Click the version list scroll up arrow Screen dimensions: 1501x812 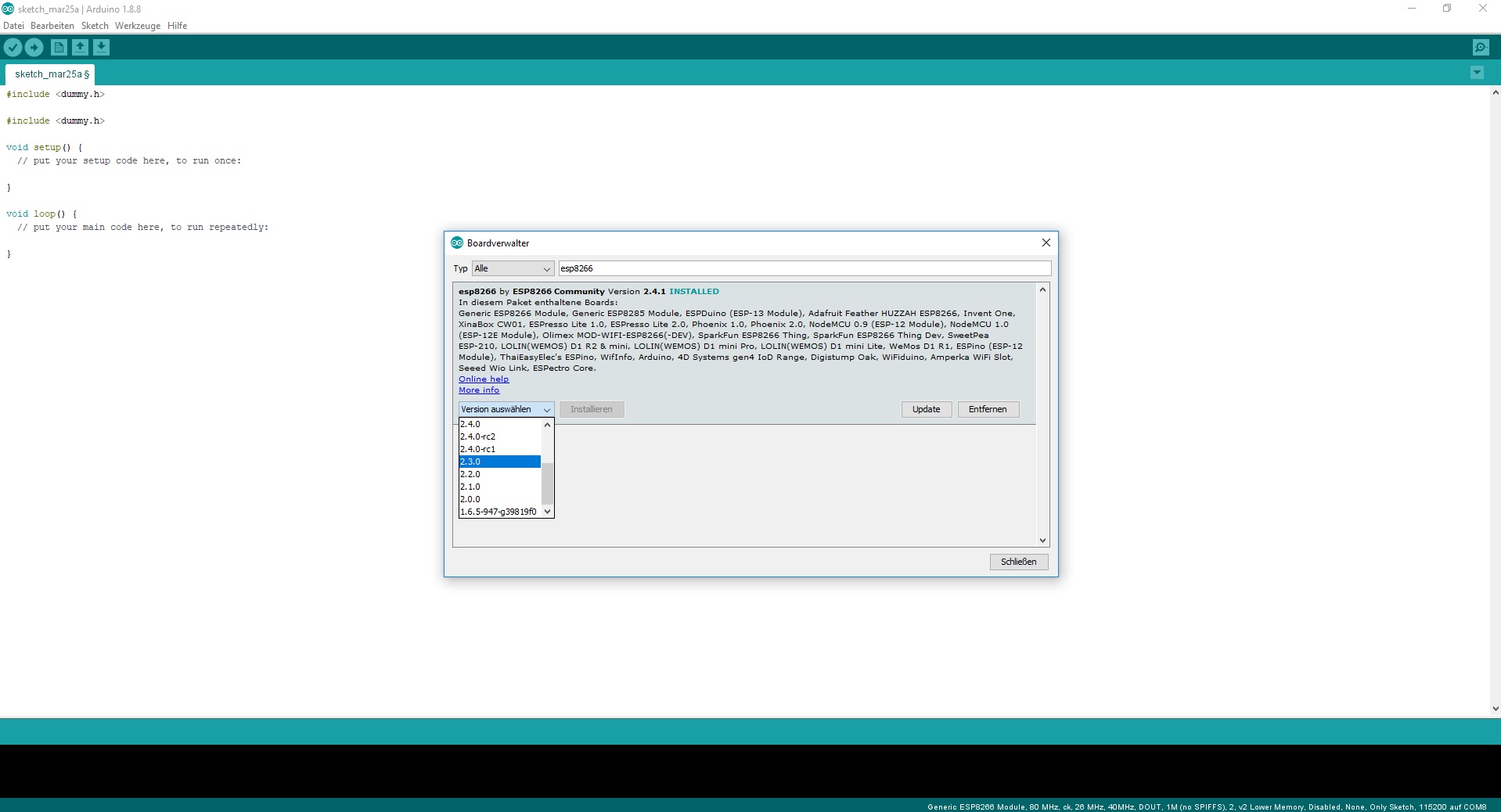(547, 425)
